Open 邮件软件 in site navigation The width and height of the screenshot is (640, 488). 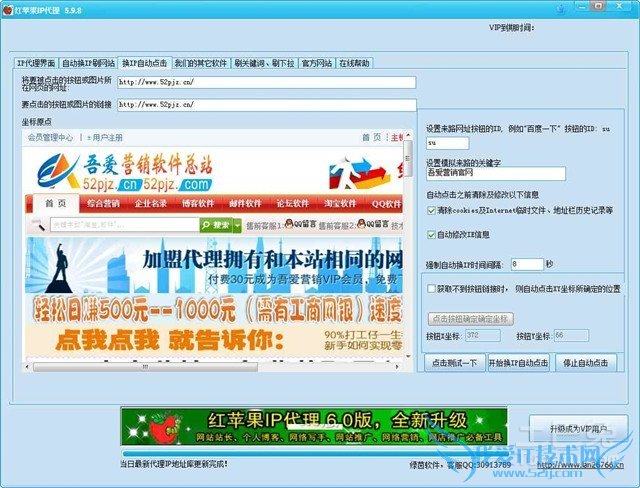click(x=245, y=203)
